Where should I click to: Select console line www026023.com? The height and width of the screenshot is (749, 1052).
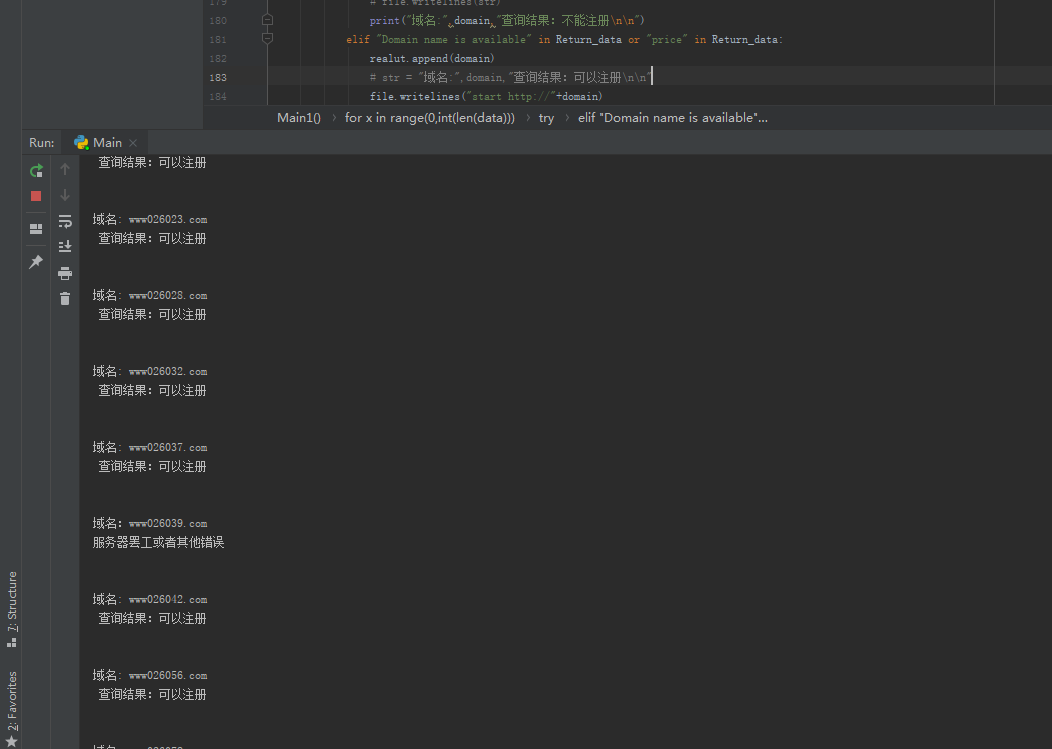(x=150, y=219)
